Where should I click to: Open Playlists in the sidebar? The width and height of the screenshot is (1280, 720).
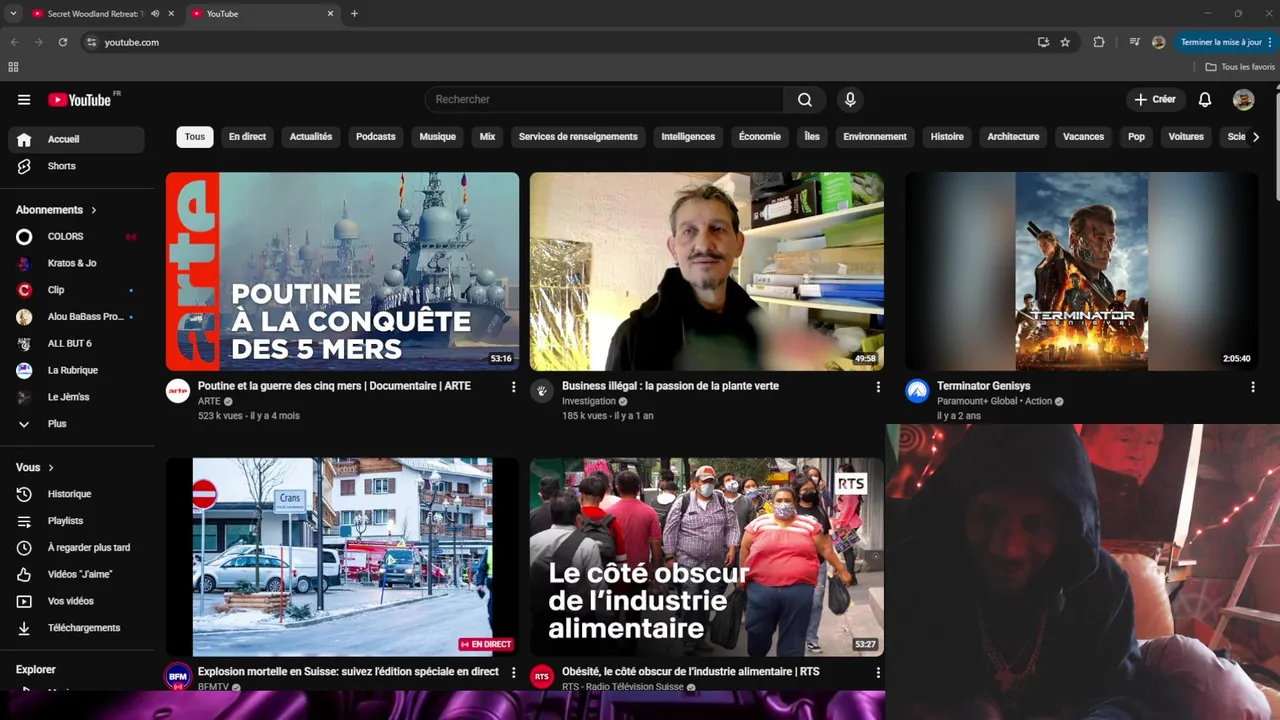tap(76, 521)
